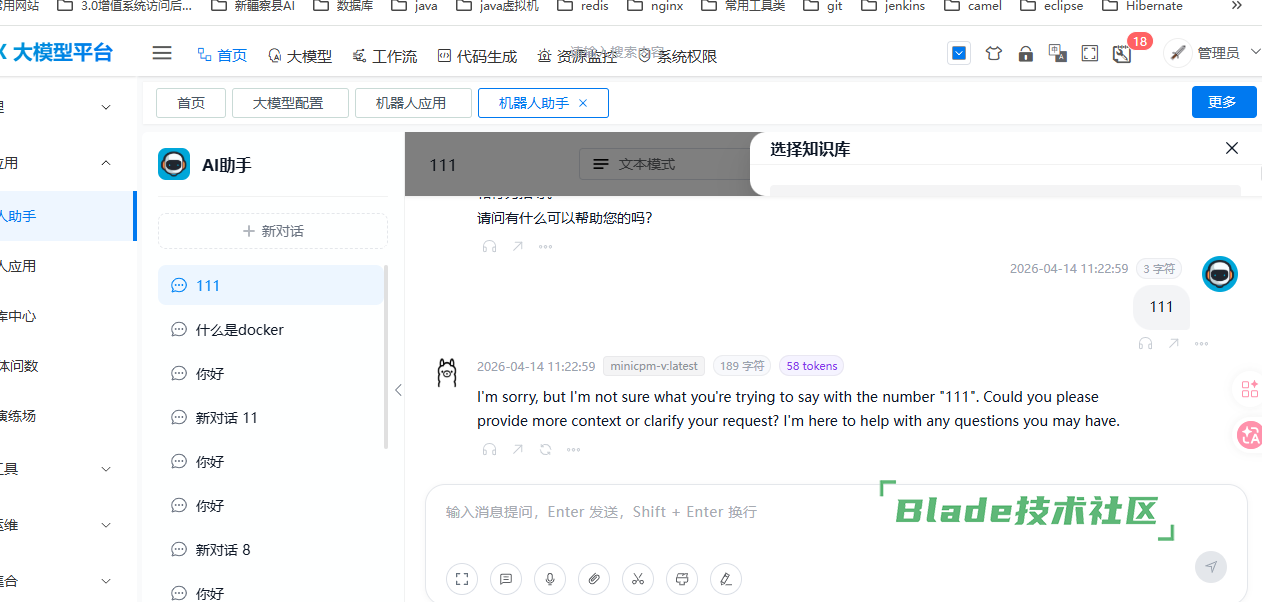
Task: Click the Chinese/English language switch icon
Action: tap(1057, 53)
